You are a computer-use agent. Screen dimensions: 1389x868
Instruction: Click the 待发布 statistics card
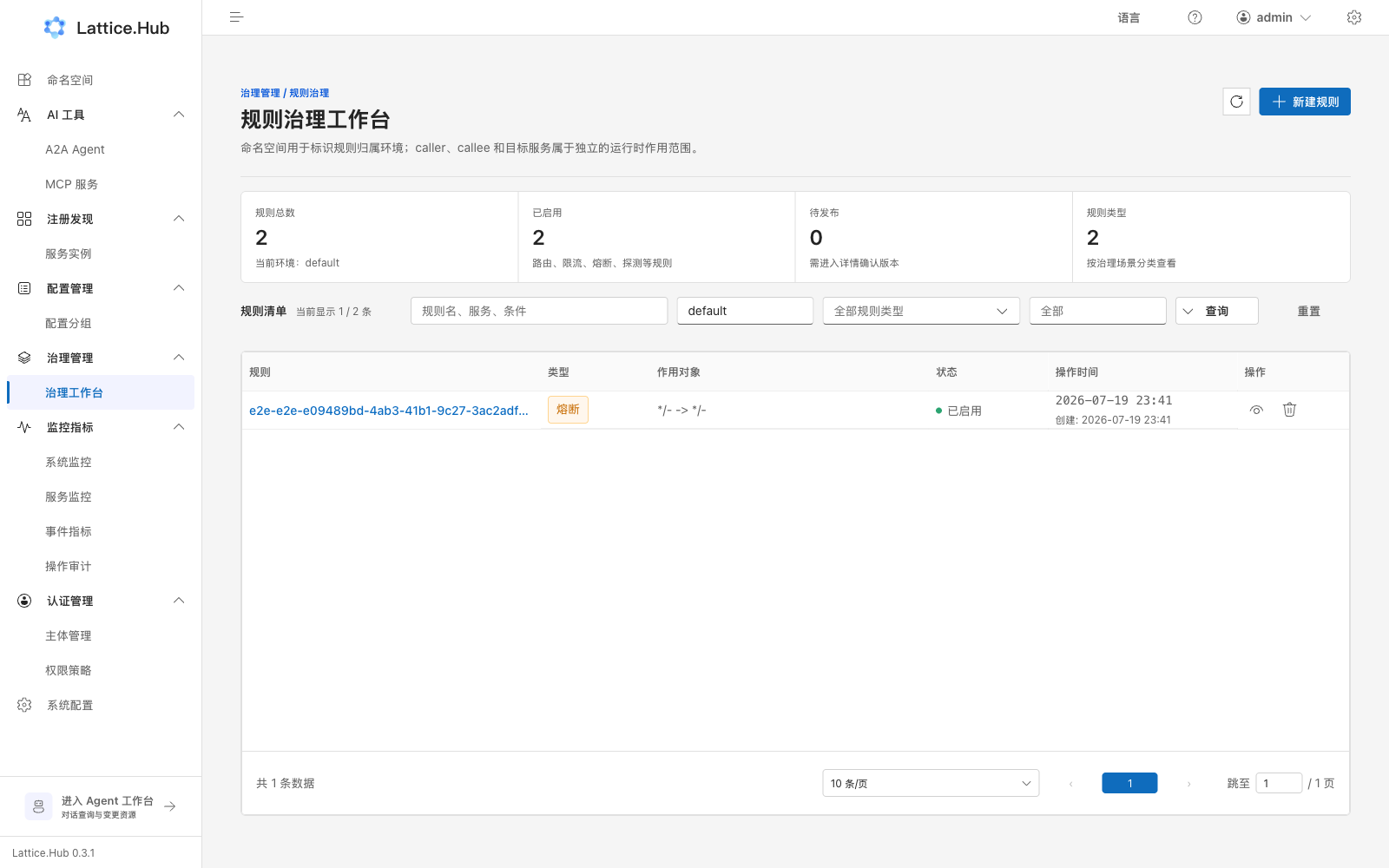coord(934,237)
